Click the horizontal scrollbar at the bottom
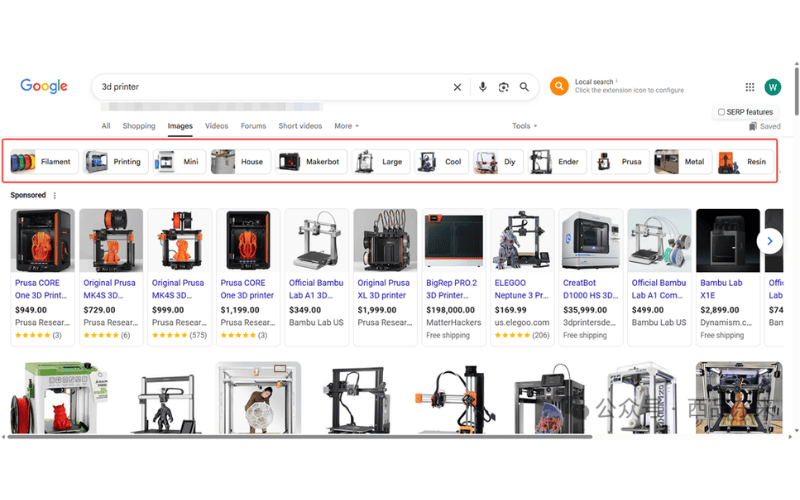This screenshot has height=500, width=800. [299, 437]
